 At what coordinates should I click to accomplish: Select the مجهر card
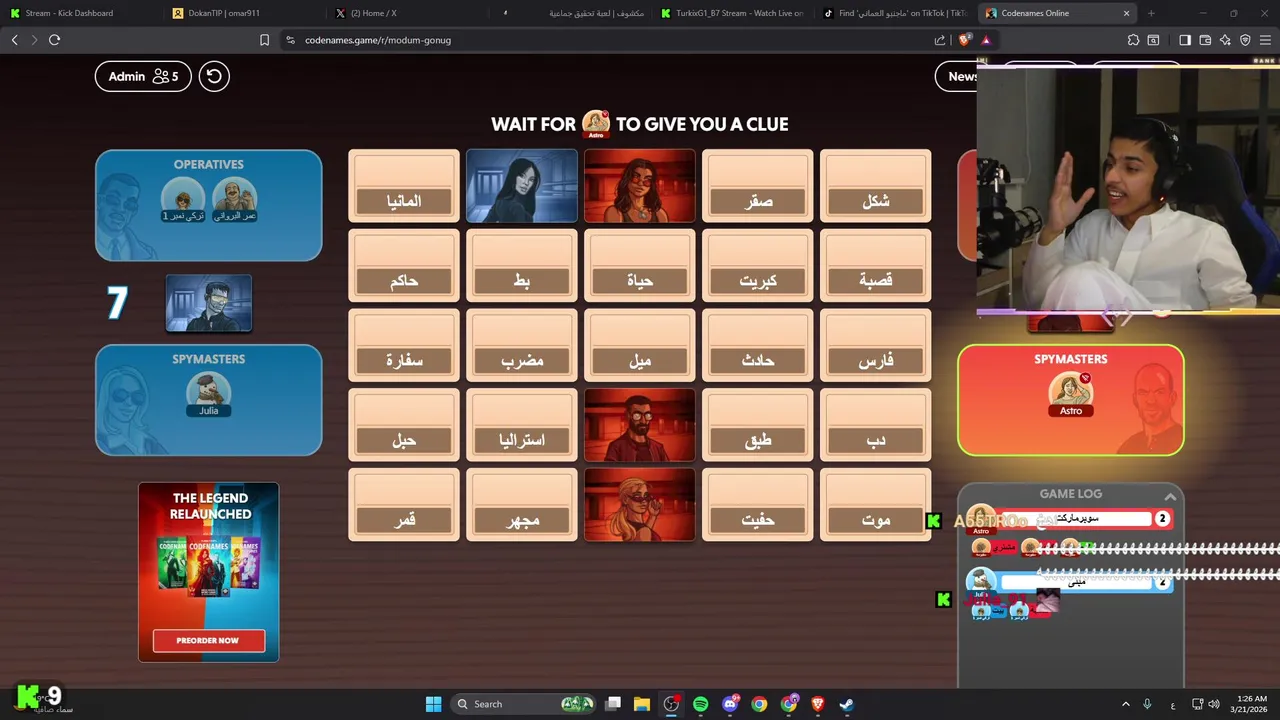[x=522, y=506]
